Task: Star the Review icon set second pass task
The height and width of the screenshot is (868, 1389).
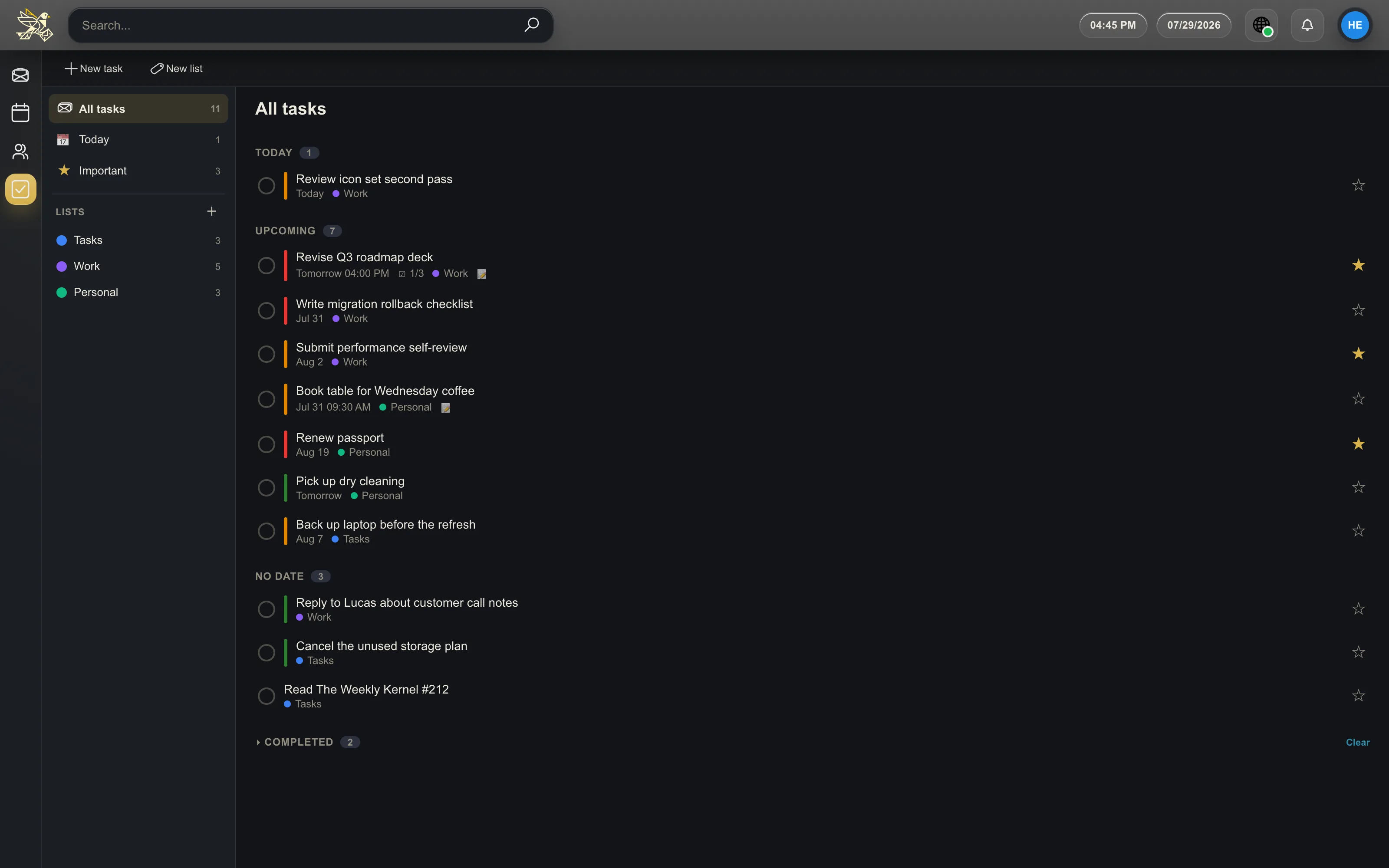Action: tap(1358, 185)
